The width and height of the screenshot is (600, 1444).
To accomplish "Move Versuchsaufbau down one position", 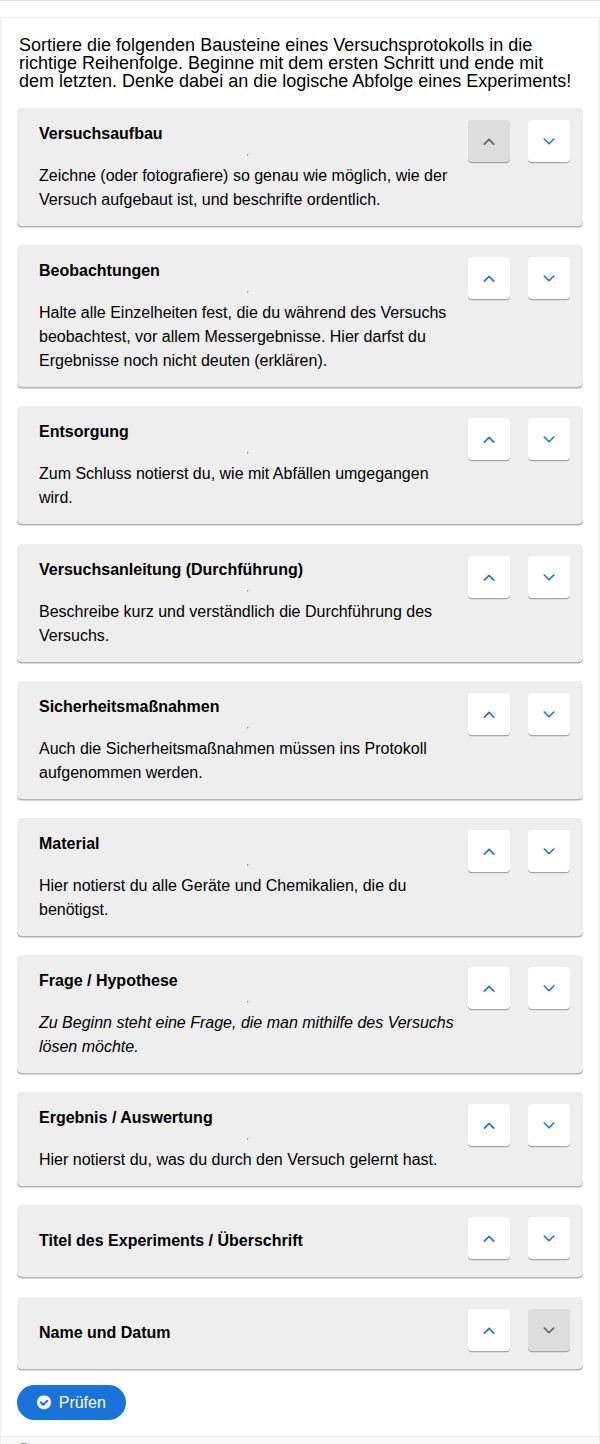I will (549, 141).
